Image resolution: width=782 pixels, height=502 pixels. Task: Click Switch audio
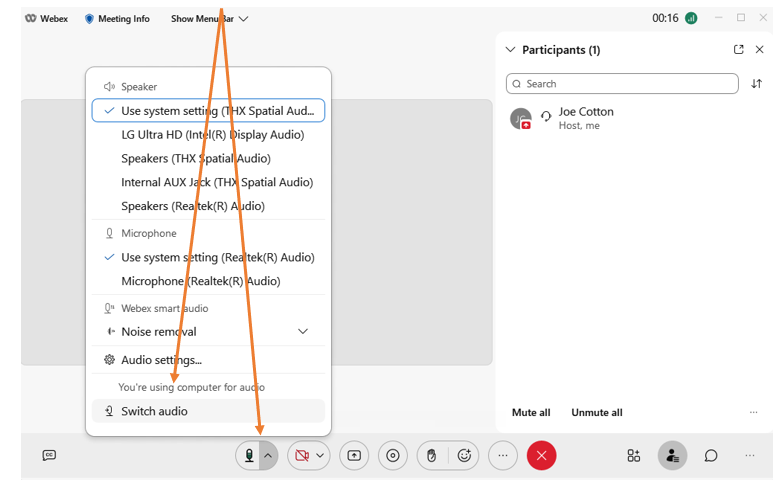click(x=208, y=411)
